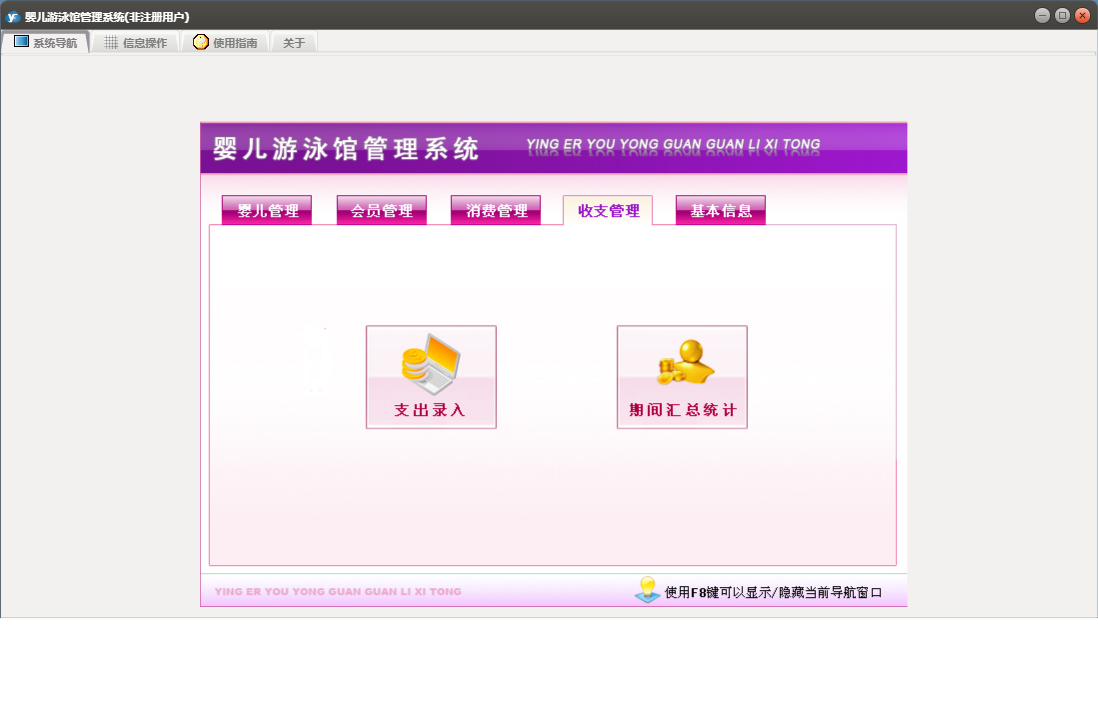Switch to the 消费管理 tab
The image size is (1098, 713).
[496, 210]
